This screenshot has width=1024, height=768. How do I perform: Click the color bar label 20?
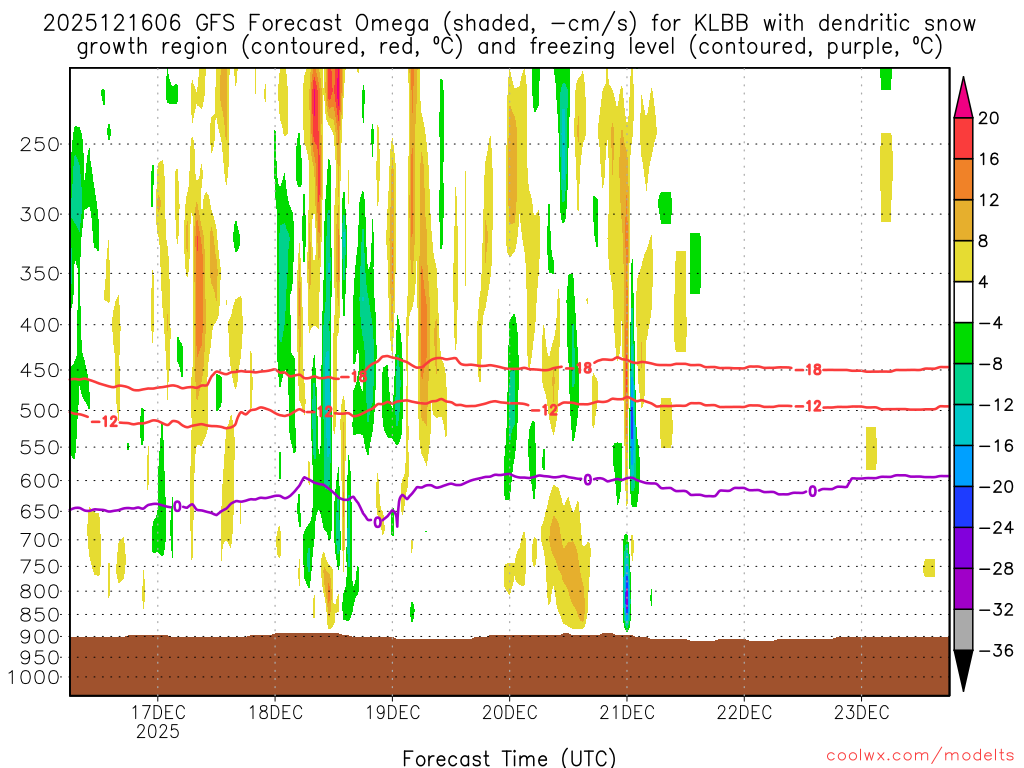(x=989, y=118)
